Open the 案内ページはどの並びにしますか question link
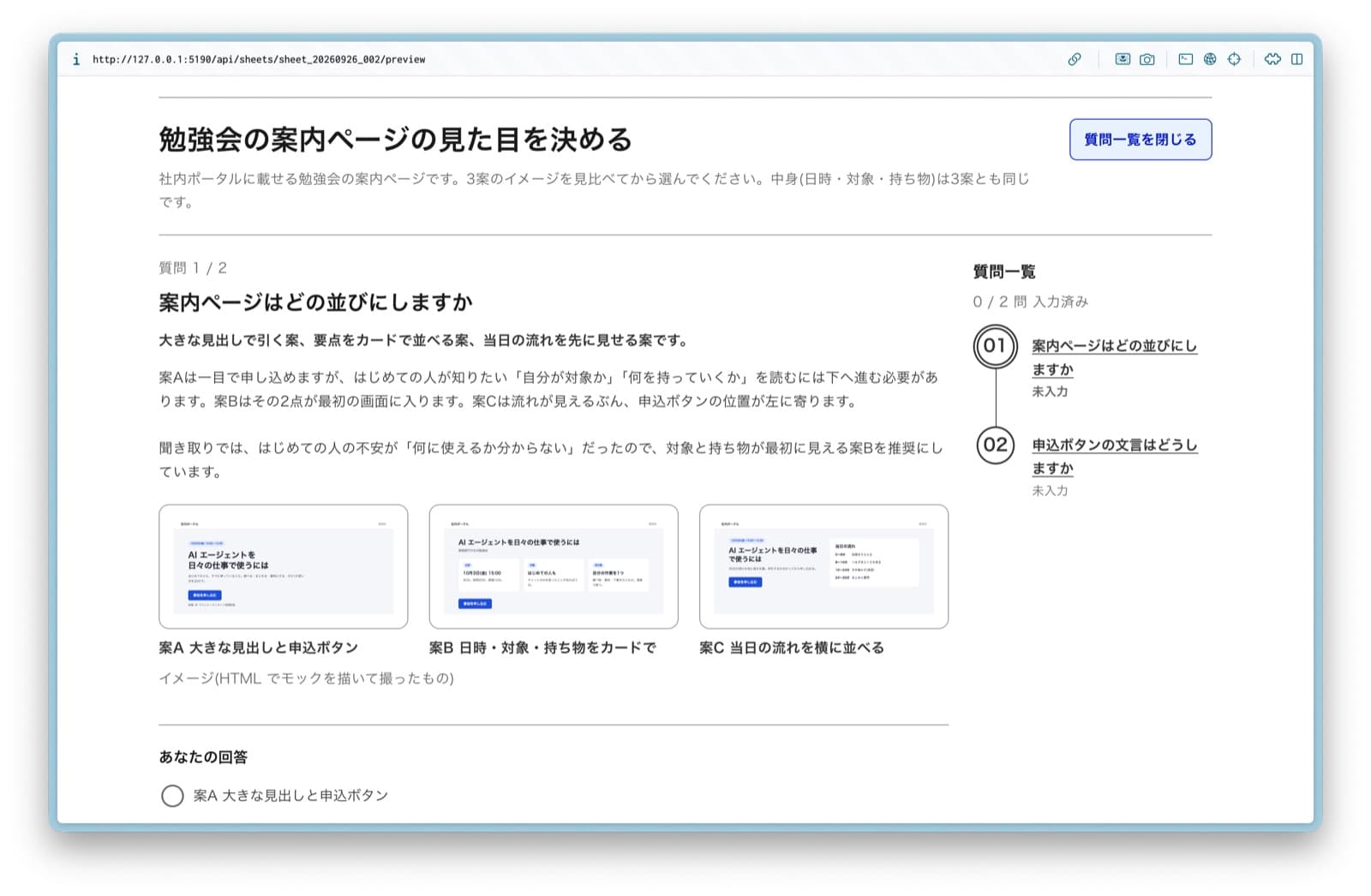Image resolution: width=1371 pixels, height=896 pixels. (x=1114, y=357)
